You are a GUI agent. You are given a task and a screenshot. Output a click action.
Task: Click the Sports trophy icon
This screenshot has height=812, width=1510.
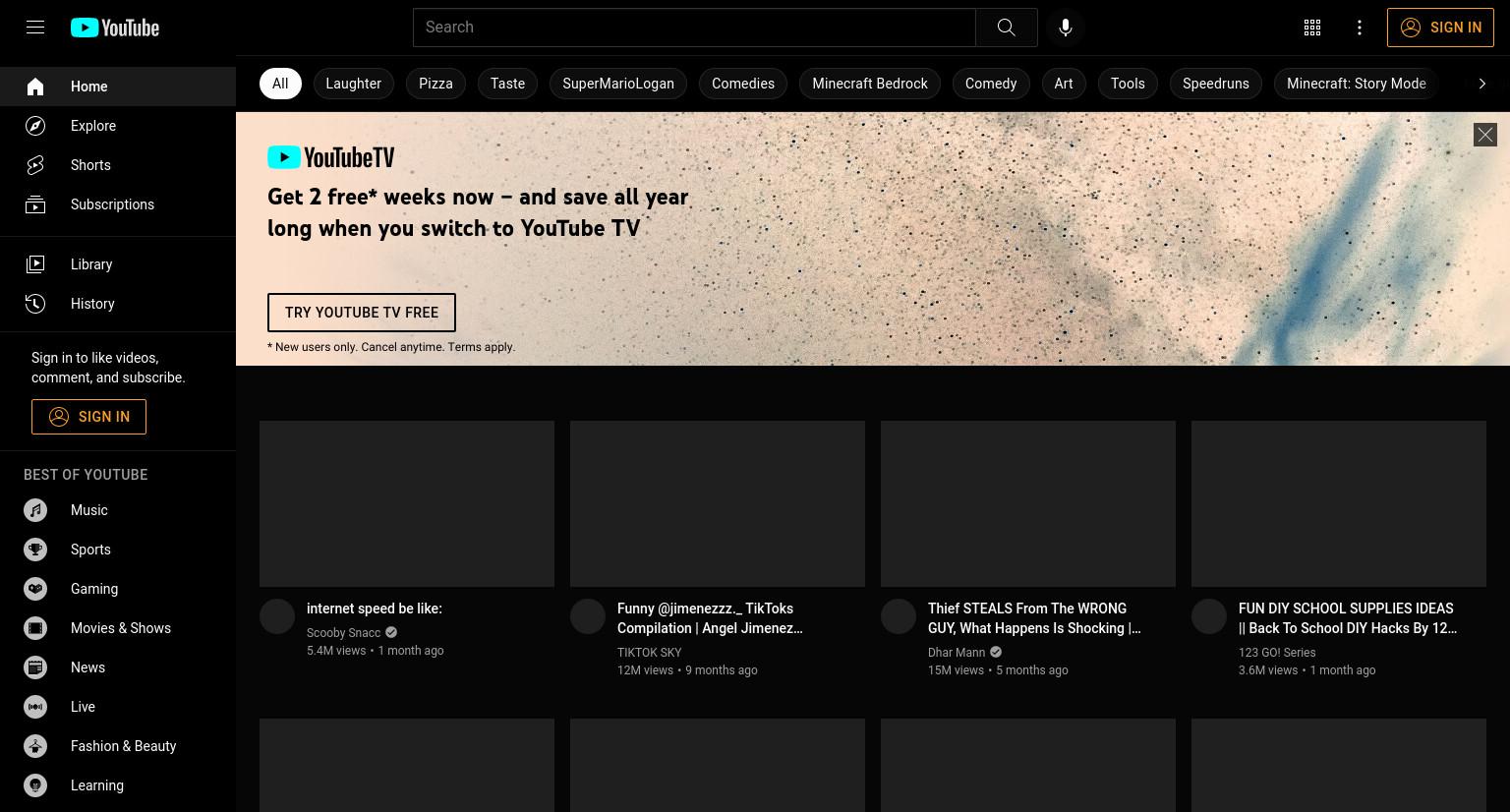[35, 550]
